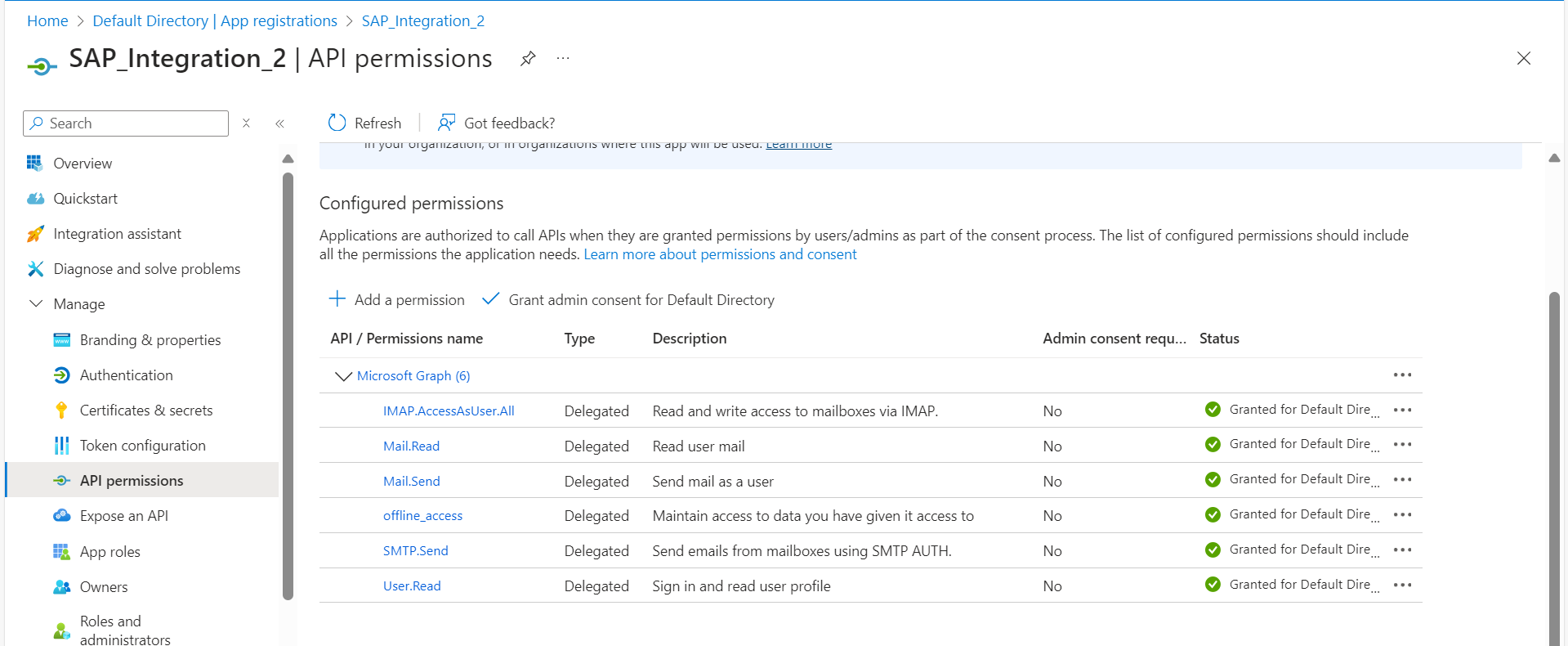Open offline_access permission
This screenshot has width=1568, height=646.
(x=422, y=516)
